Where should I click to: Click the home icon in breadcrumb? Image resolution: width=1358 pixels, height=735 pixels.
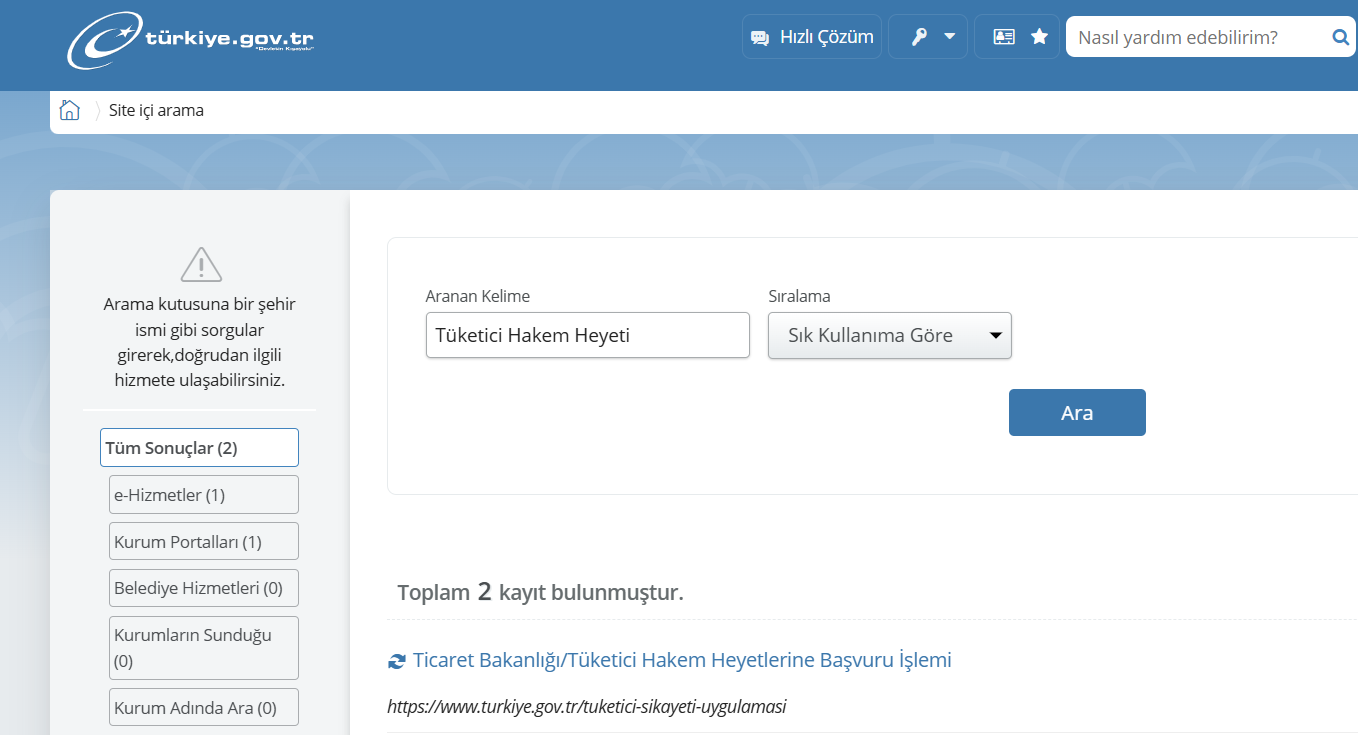(x=69, y=110)
